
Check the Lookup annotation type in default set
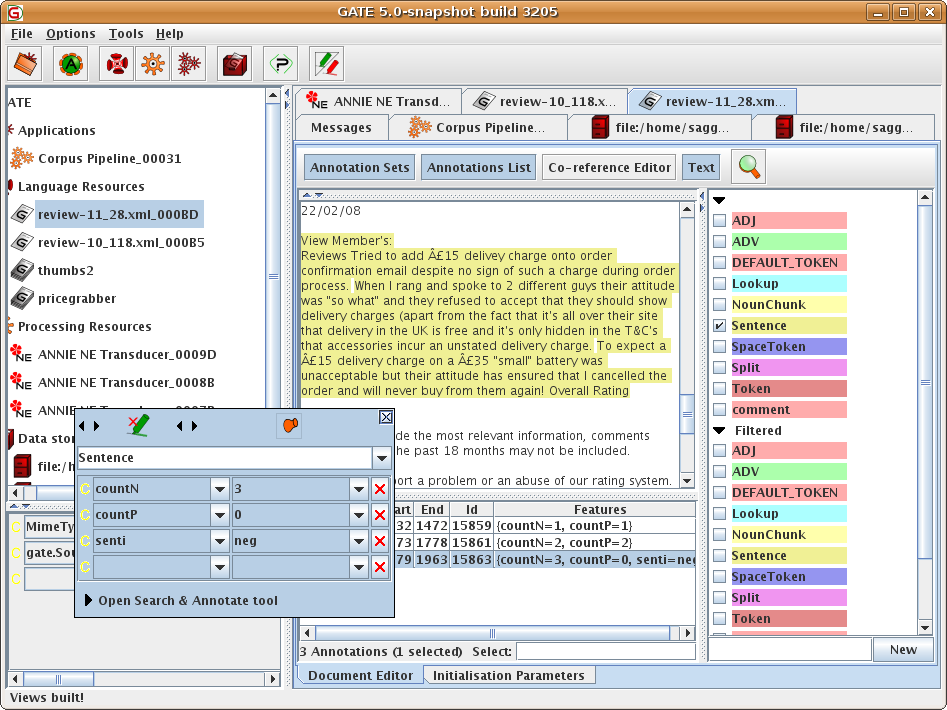pos(719,283)
